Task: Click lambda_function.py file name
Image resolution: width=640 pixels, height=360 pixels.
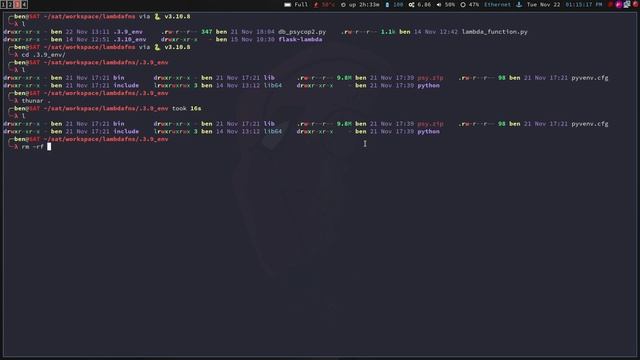Action: coord(494,32)
